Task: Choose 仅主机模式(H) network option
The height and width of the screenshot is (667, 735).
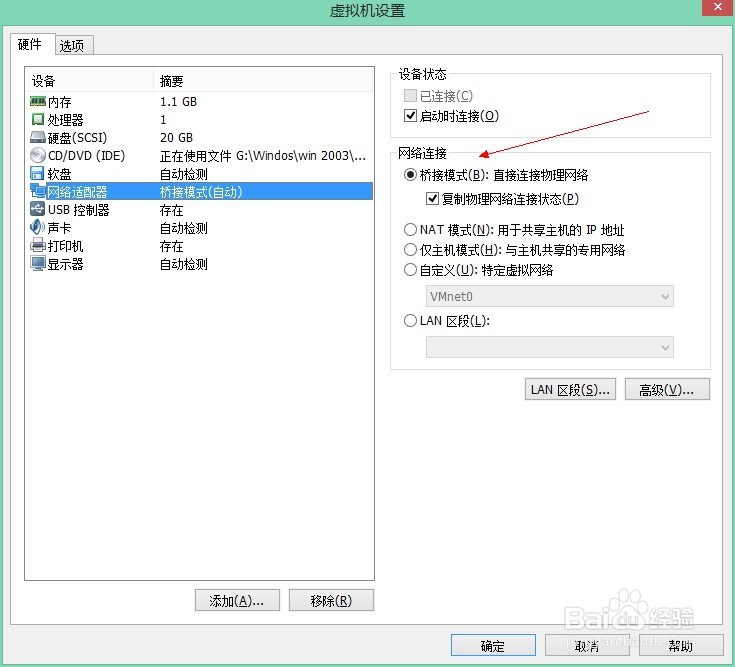Action: click(410, 250)
